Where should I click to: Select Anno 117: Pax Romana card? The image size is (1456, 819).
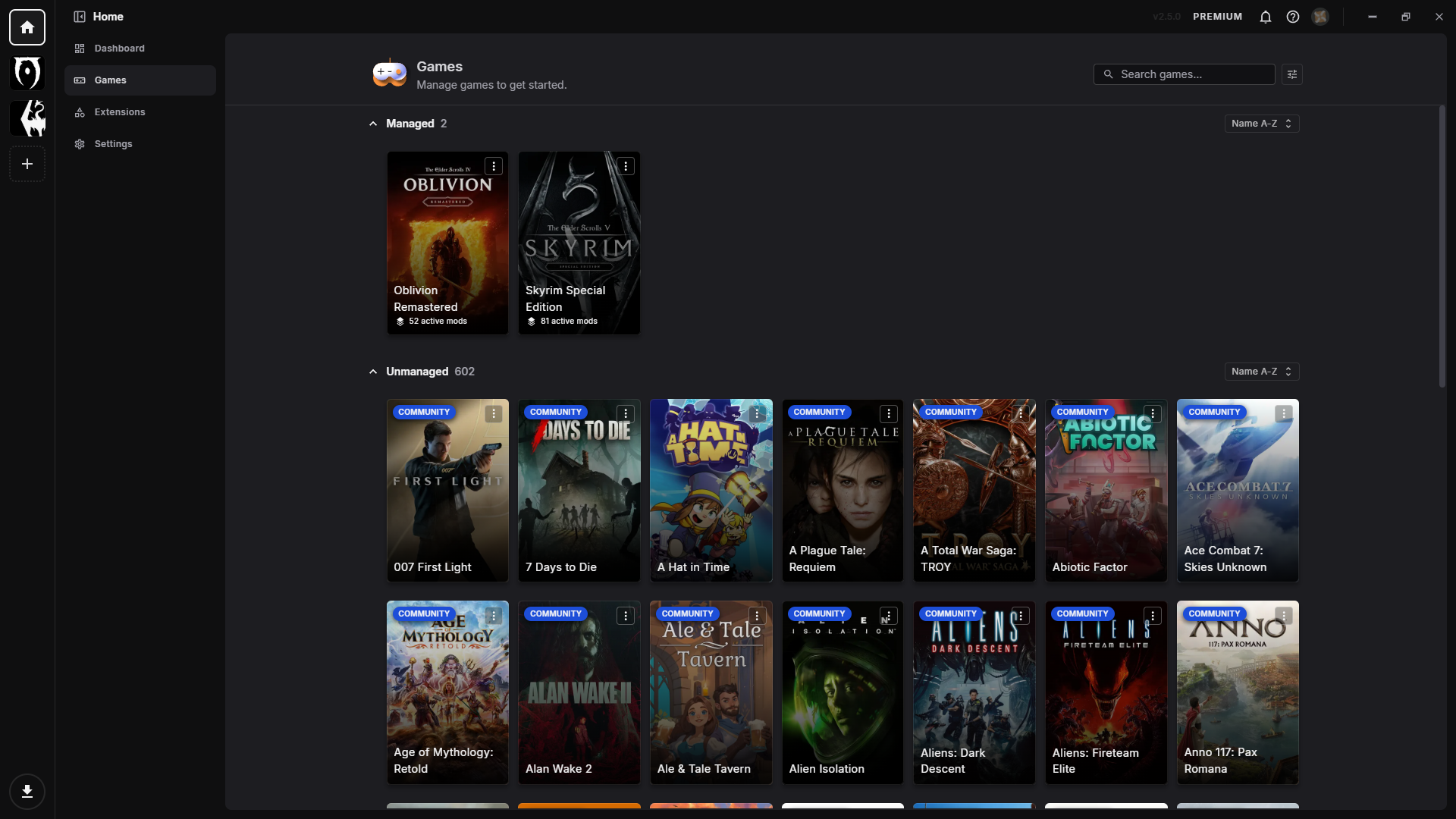tap(1238, 692)
